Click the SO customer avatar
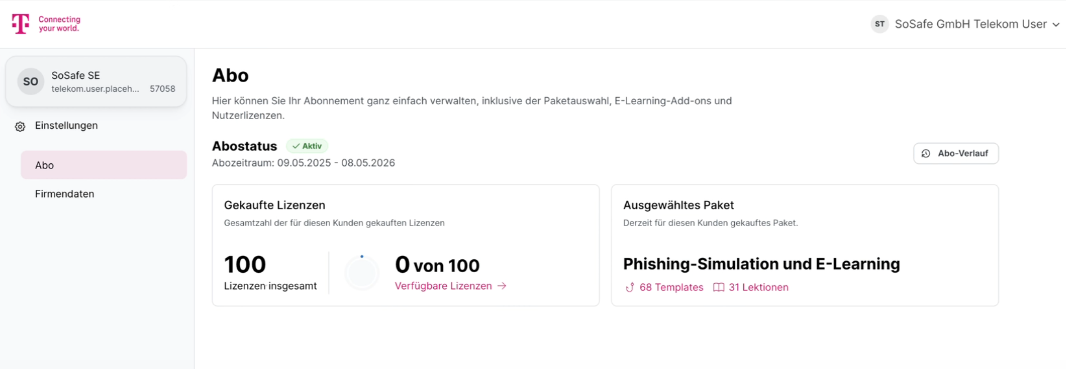This screenshot has height=369, width=1066. coord(31,82)
